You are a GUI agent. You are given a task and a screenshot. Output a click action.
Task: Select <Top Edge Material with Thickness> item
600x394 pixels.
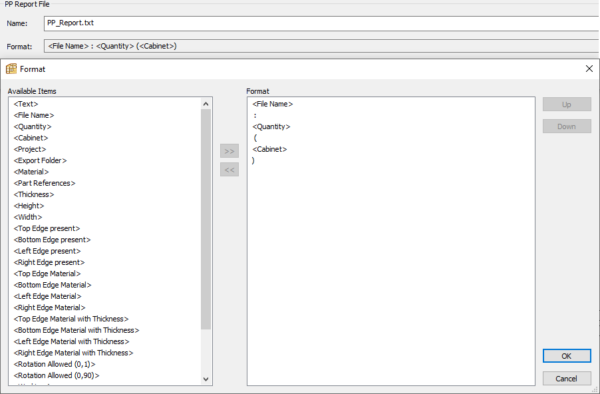[x=71, y=319]
